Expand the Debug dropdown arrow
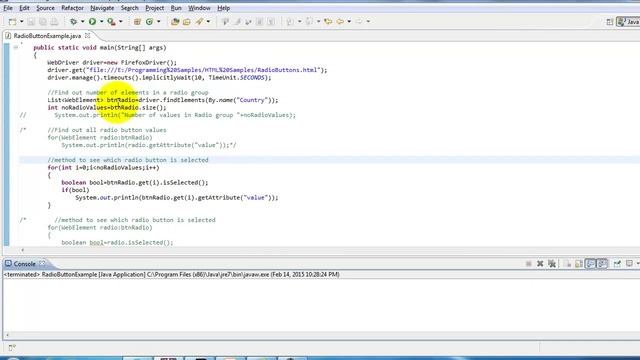The image size is (640, 360). (82, 22)
